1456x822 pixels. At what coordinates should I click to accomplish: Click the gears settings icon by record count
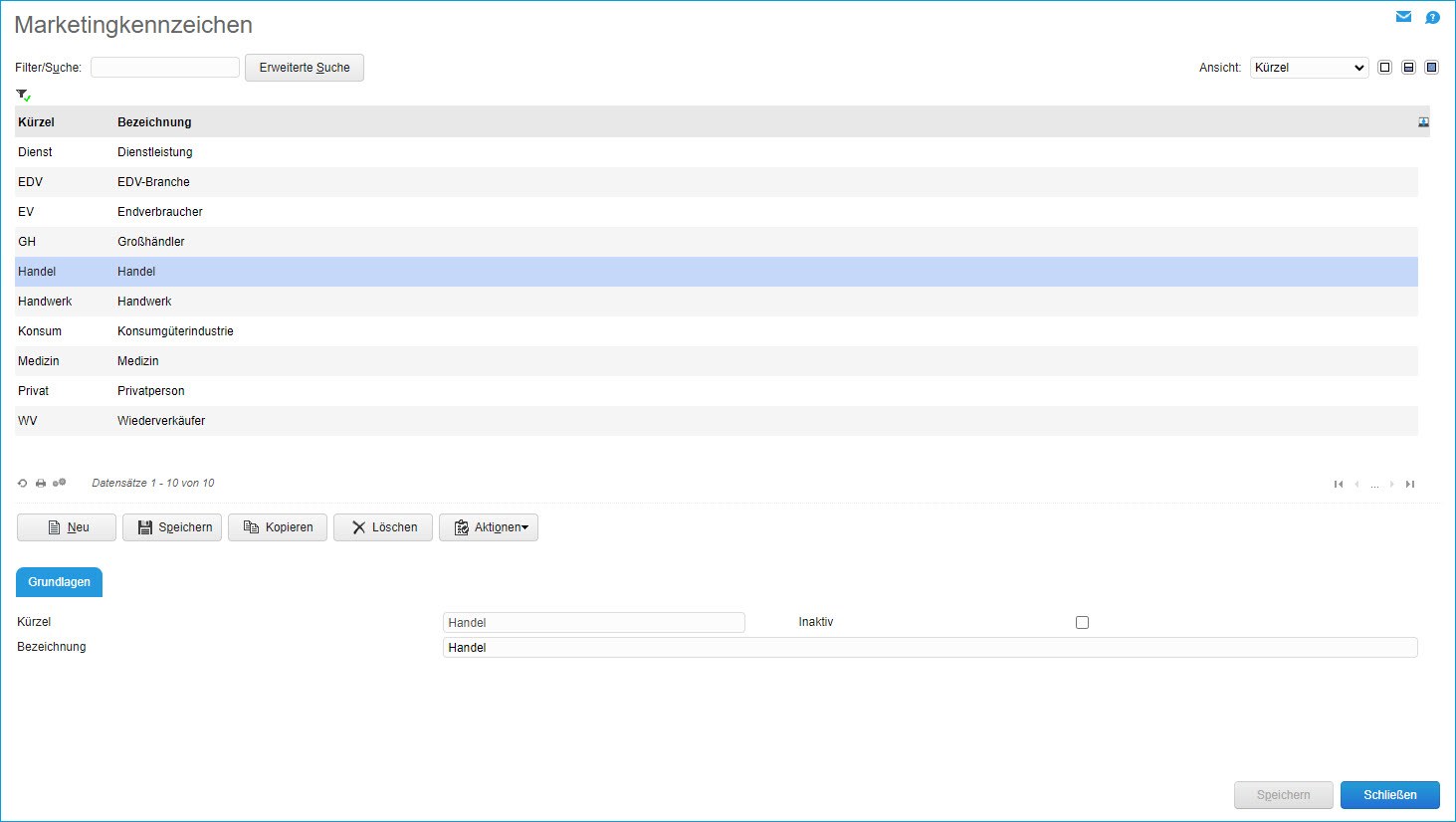[x=60, y=483]
